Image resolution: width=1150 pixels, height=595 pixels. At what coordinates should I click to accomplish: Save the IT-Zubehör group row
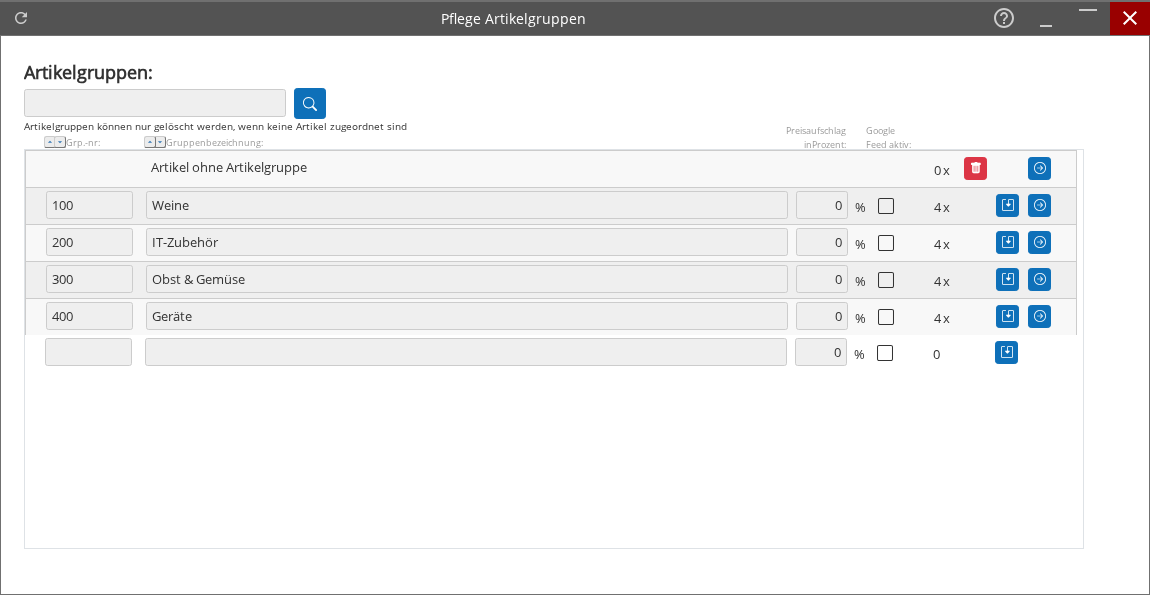1007,242
